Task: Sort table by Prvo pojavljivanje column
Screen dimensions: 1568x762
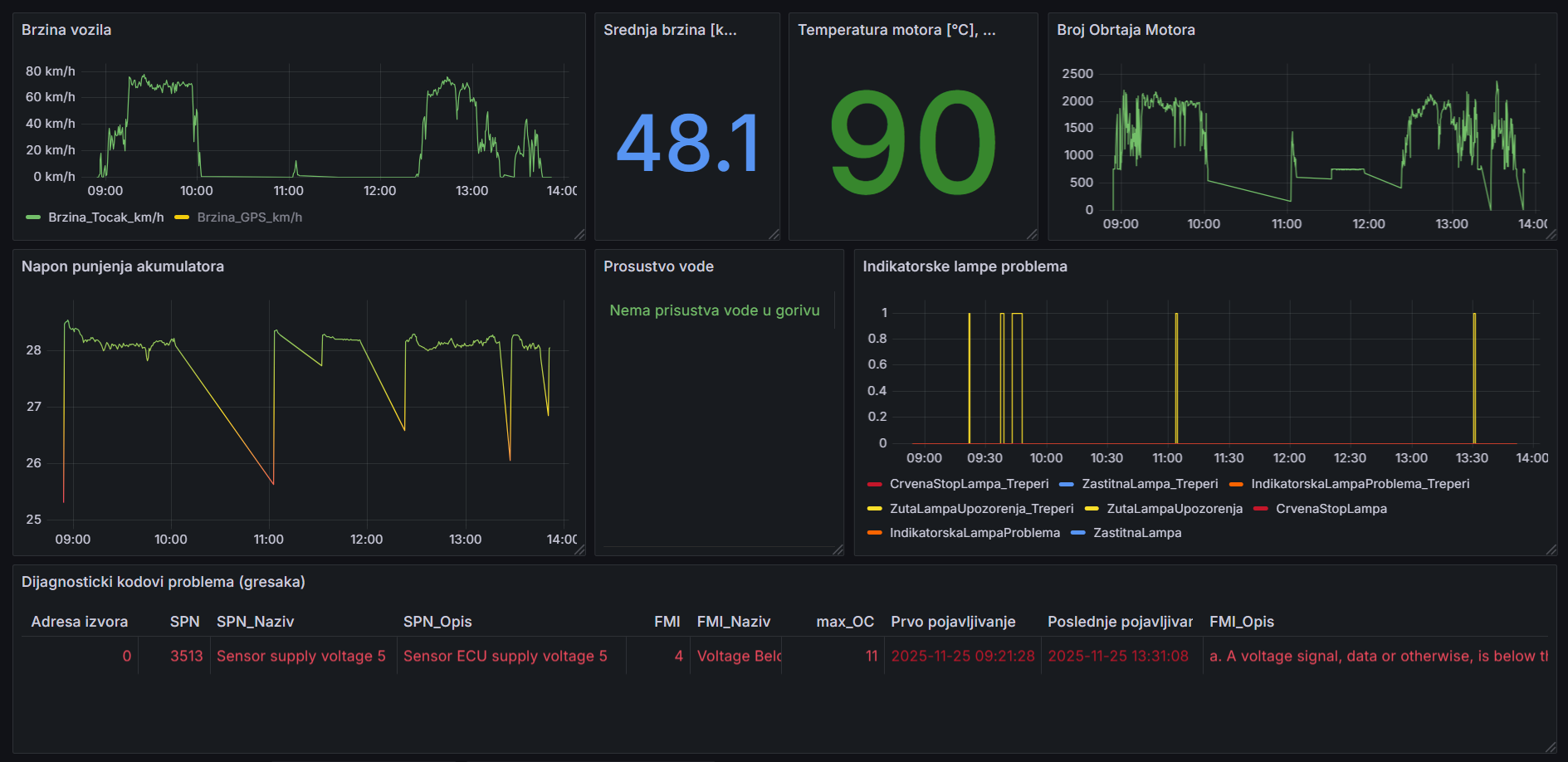Action: 953,622
